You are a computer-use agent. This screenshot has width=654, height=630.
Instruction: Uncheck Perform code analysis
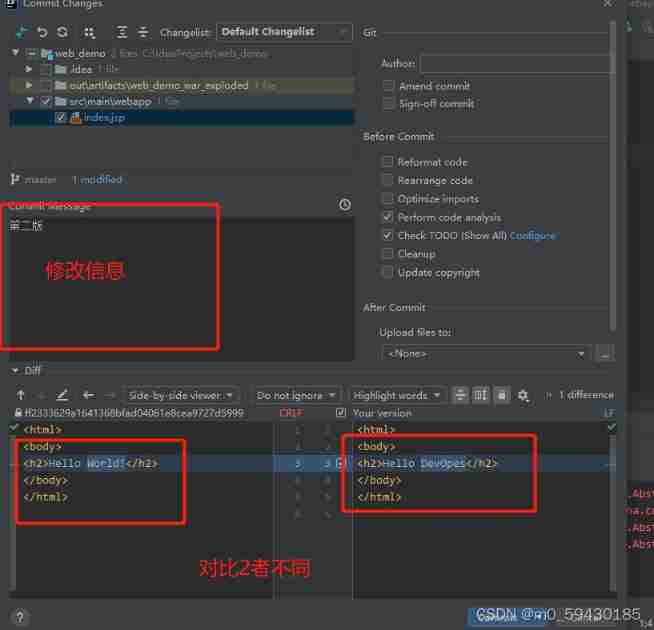(388, 217)
